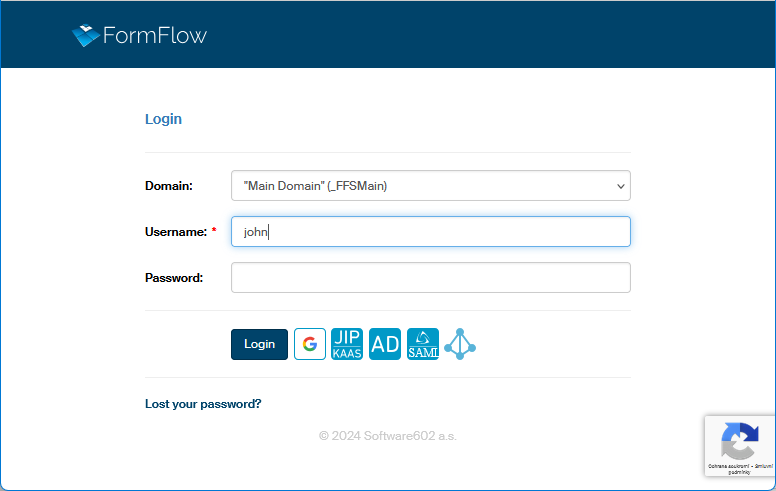Screen dimensions: 776x491
Task: Click the Domain dropdown chevron arrow
Action: (621, 186)
